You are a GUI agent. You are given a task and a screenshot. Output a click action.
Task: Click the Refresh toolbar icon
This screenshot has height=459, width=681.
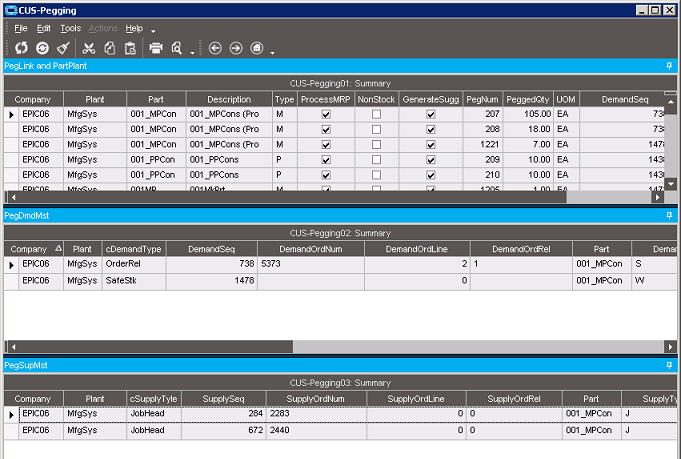pos(21,48)
